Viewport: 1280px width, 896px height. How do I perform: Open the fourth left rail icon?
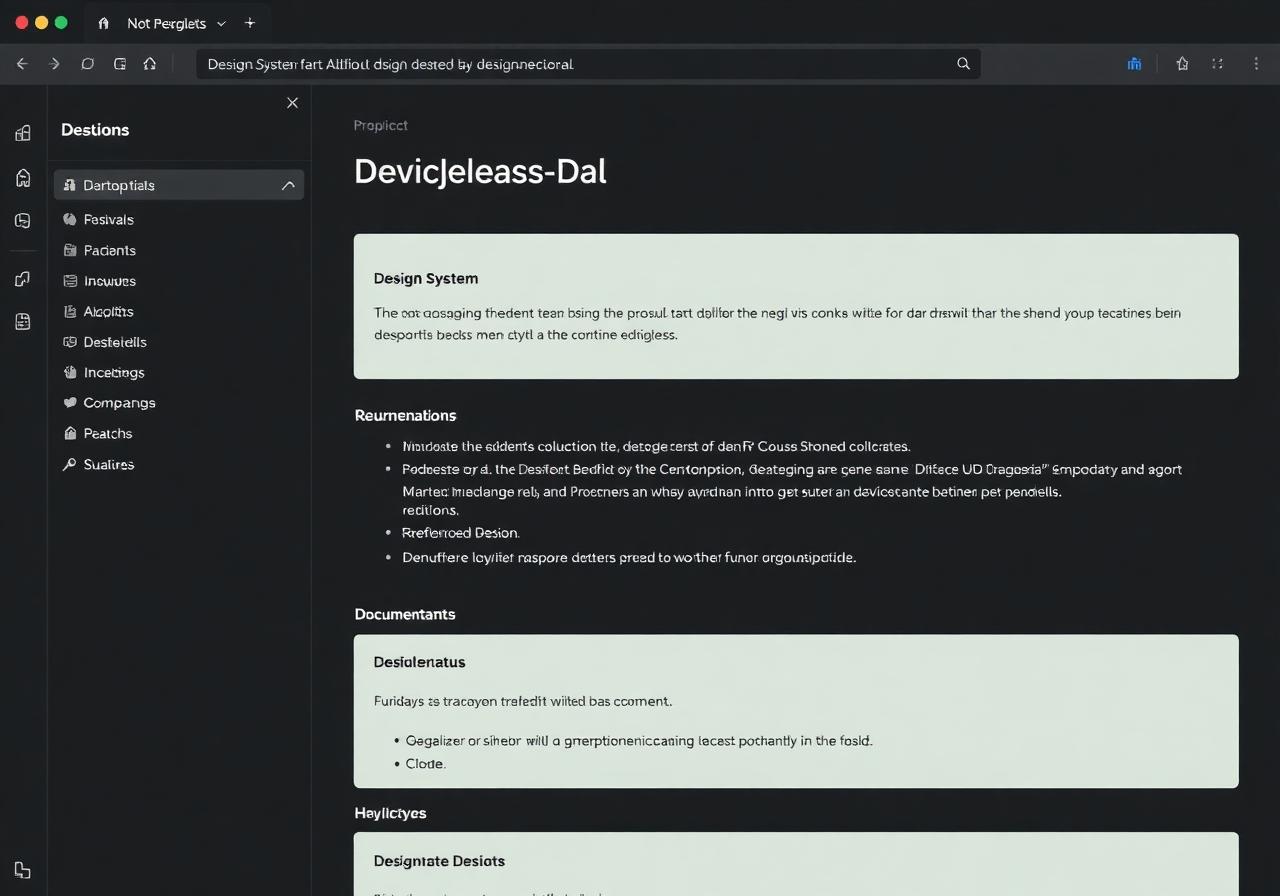pos(23,279)
